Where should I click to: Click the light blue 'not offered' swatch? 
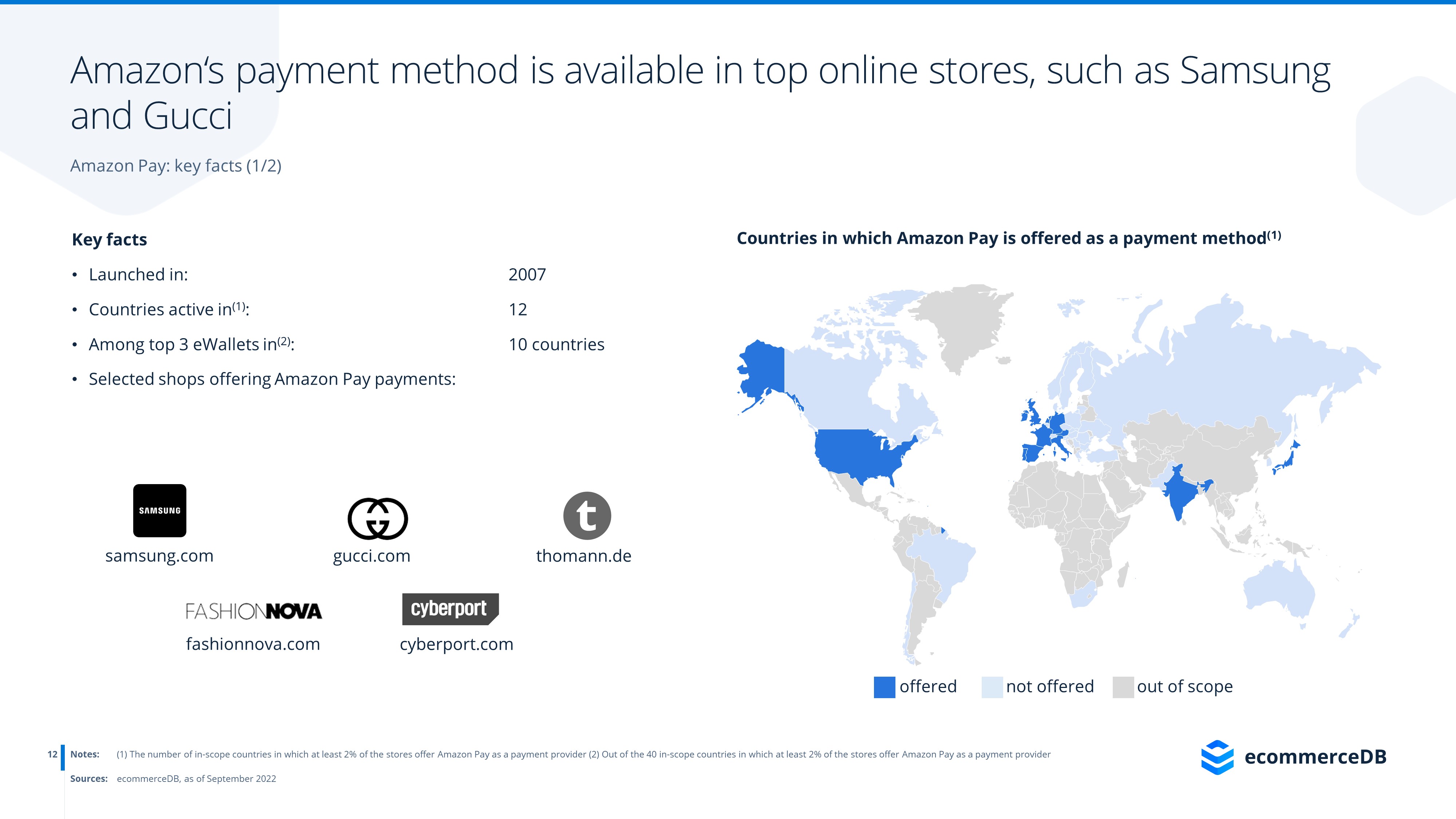(992, 687)
